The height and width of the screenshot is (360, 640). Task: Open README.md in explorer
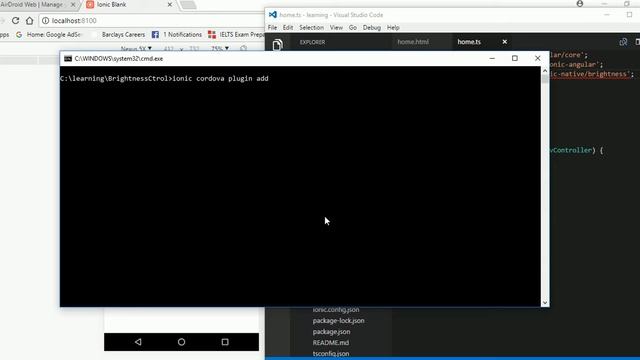click(x=331, y=343)
